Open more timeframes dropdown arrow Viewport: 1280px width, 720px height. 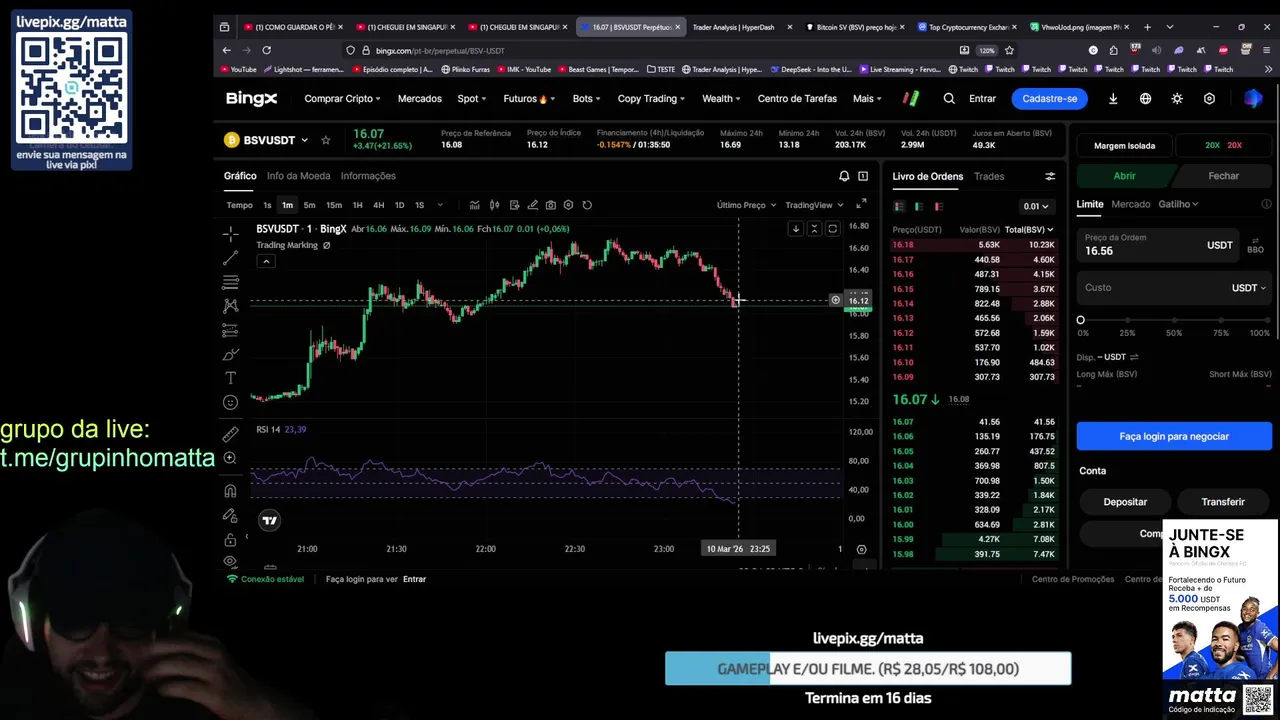[x=440, y=205]
